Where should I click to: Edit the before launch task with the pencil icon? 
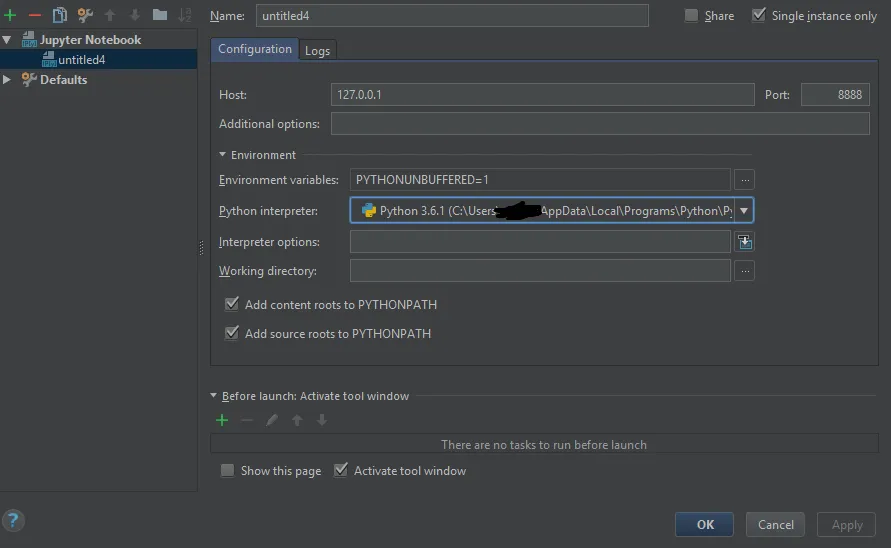pyautogui.click(x=272, y=420)
